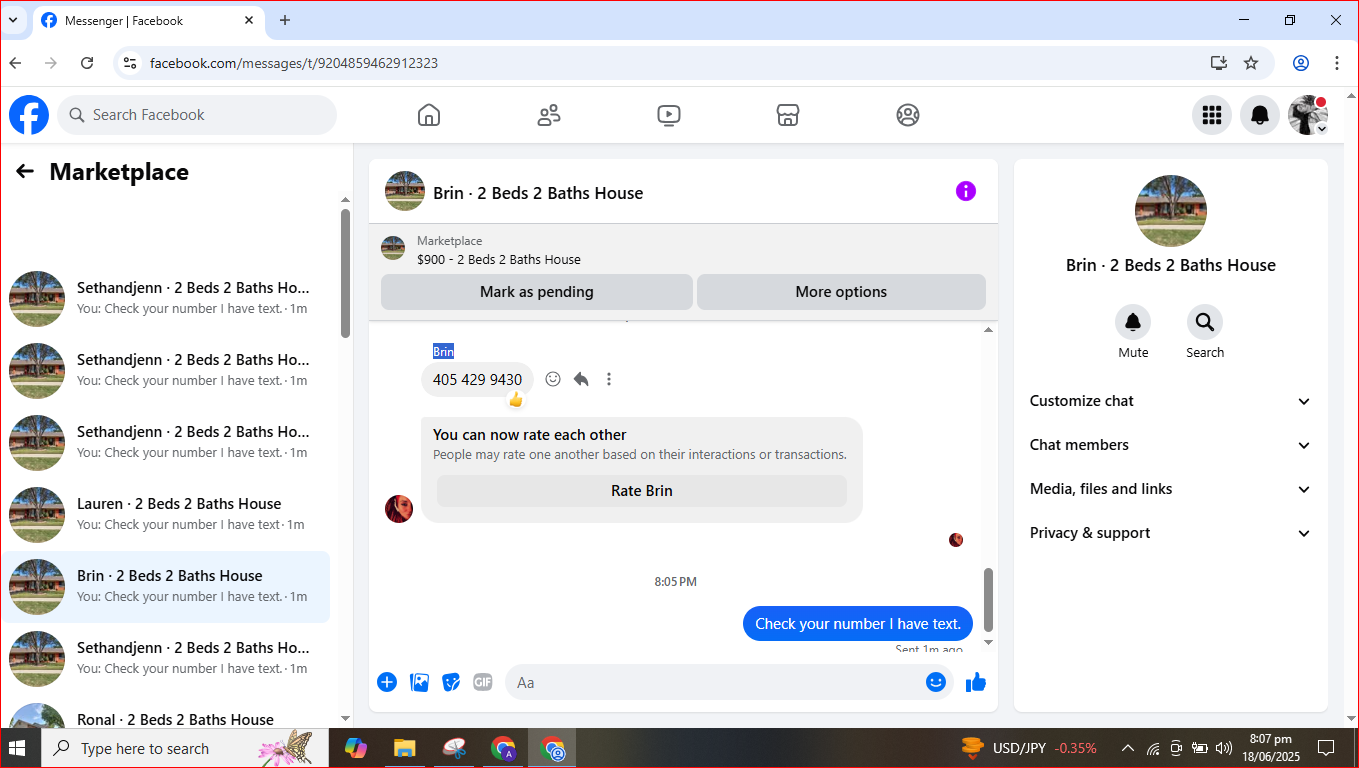Go back with the Marketplace arrow
1359x768 pixels.
(x=25, y=172)
